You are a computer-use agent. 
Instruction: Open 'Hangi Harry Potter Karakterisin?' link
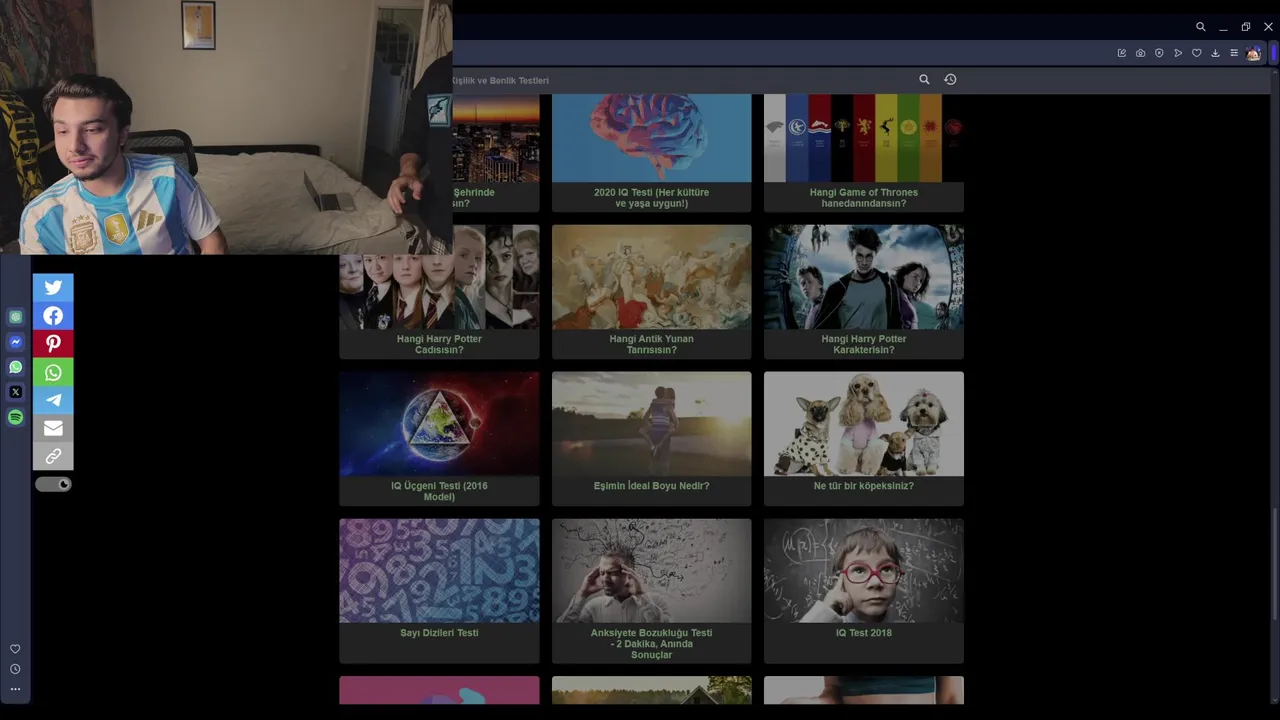click(x=864, y=344)
